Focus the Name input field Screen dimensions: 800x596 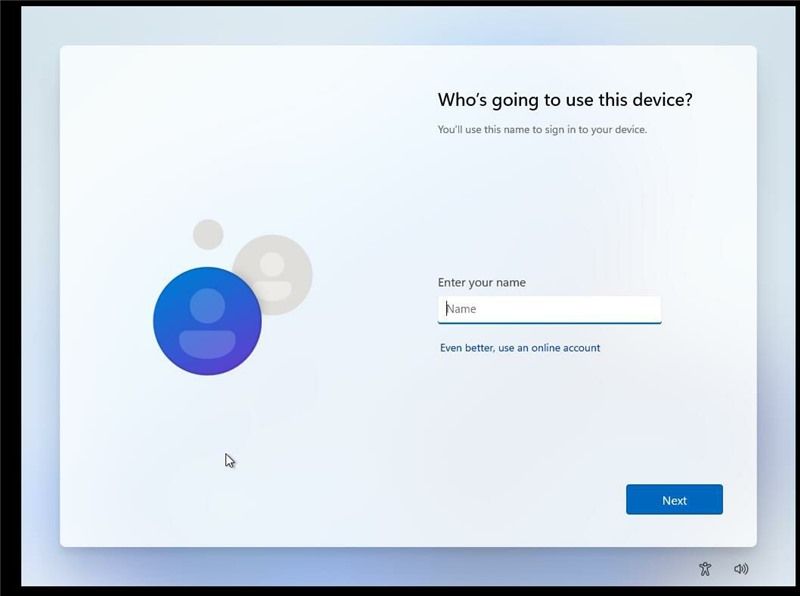[550, 309]
